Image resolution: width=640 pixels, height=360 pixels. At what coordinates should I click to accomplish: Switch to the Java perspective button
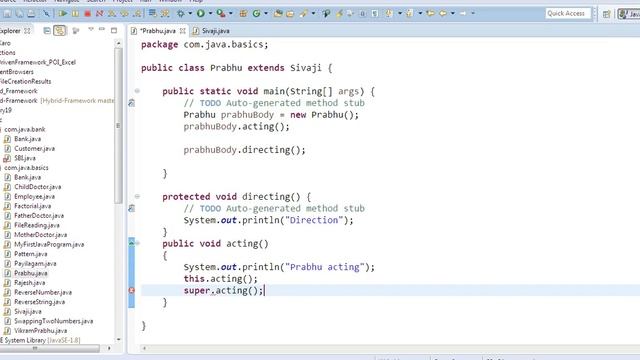[629, 14]
